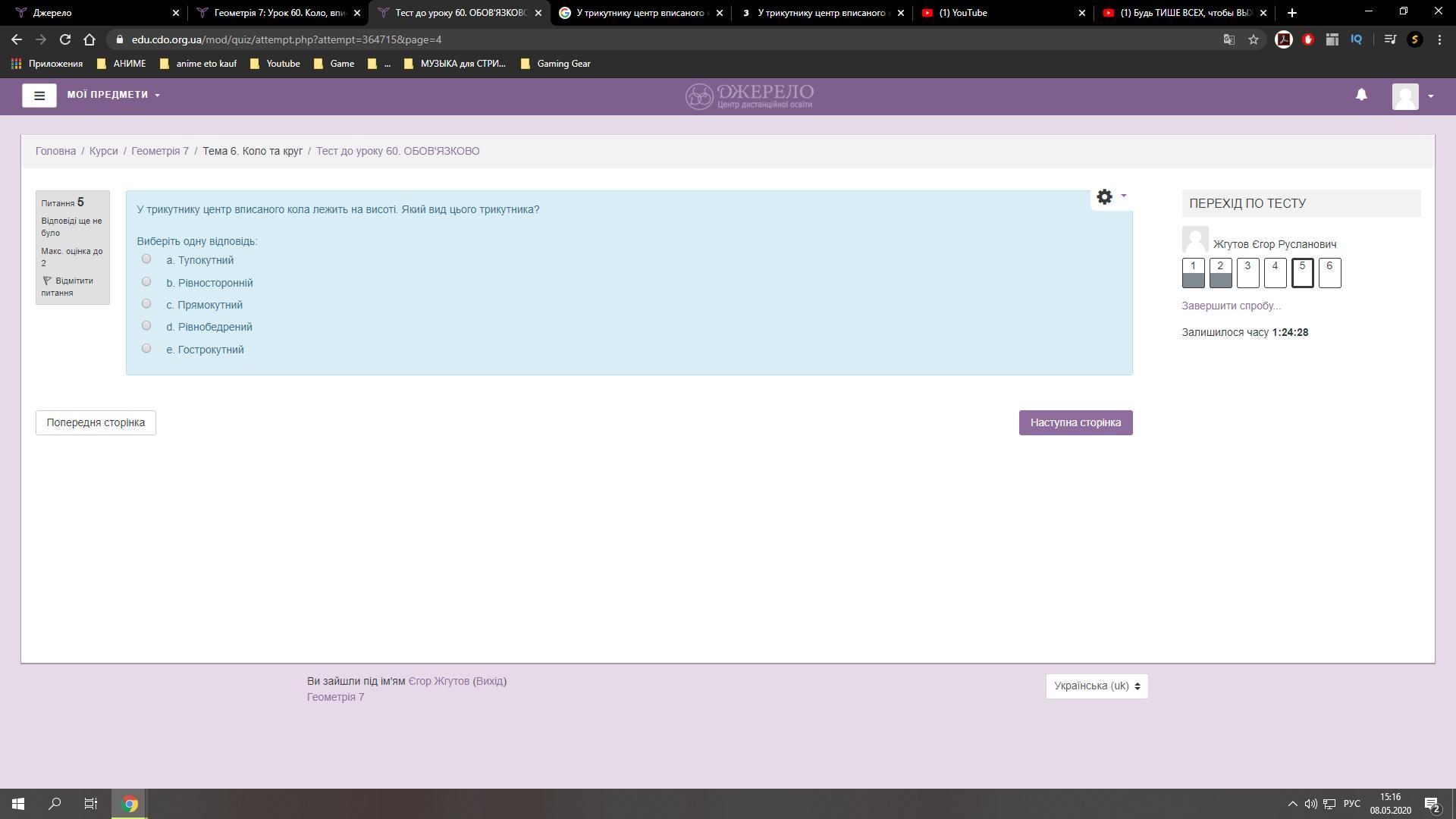The height and width of the screenshot is (819, 1456).
Task: Expand the user profile menu arrow
Action: coord(1430,96)
